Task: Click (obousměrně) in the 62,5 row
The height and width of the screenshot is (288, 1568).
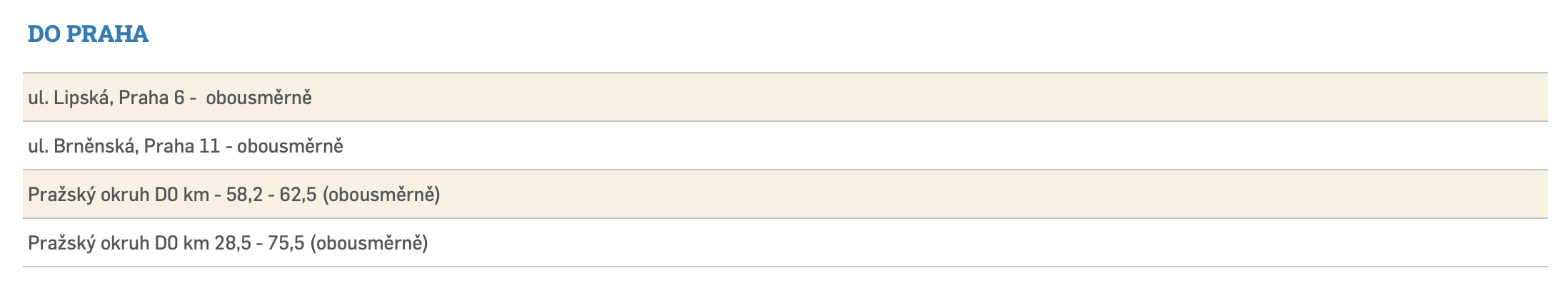Action: (381, 195)
